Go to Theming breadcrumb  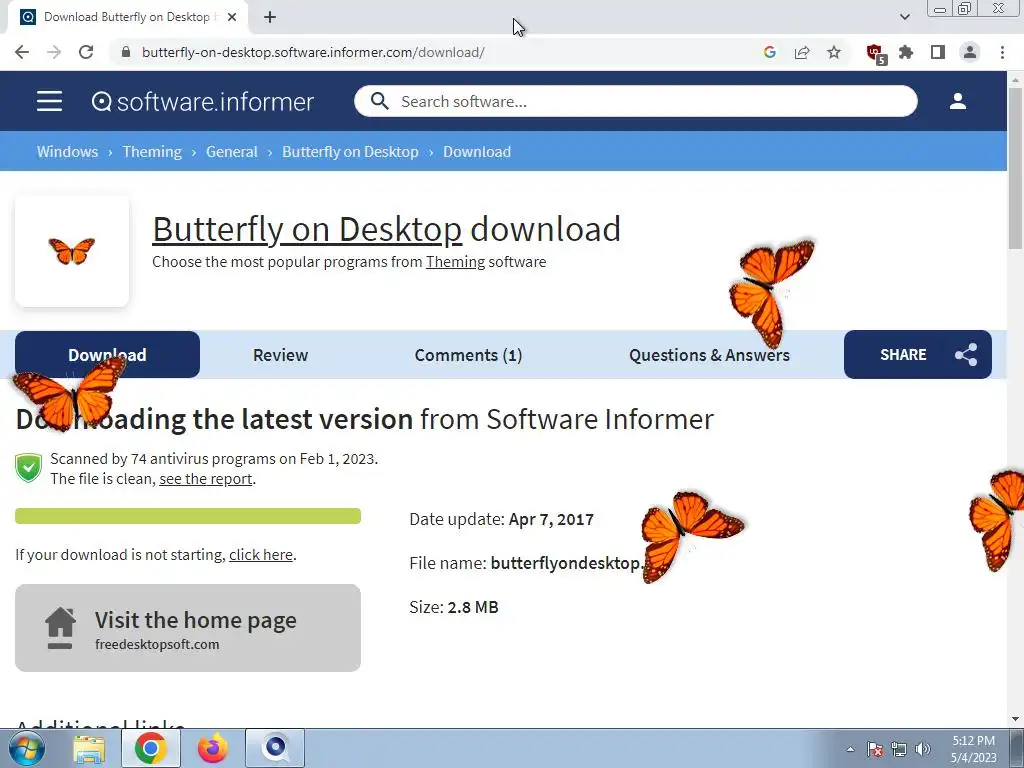(x=152, y=152)
